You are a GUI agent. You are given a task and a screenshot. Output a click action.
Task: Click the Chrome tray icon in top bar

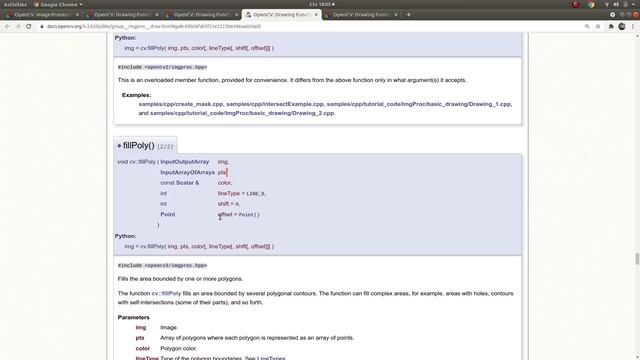pos(591,4)
